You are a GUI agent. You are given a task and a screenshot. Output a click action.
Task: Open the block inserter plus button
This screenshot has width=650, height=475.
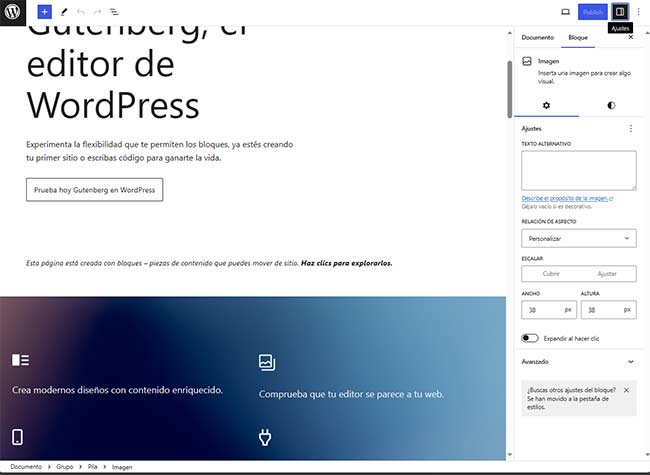coord(44,12)
